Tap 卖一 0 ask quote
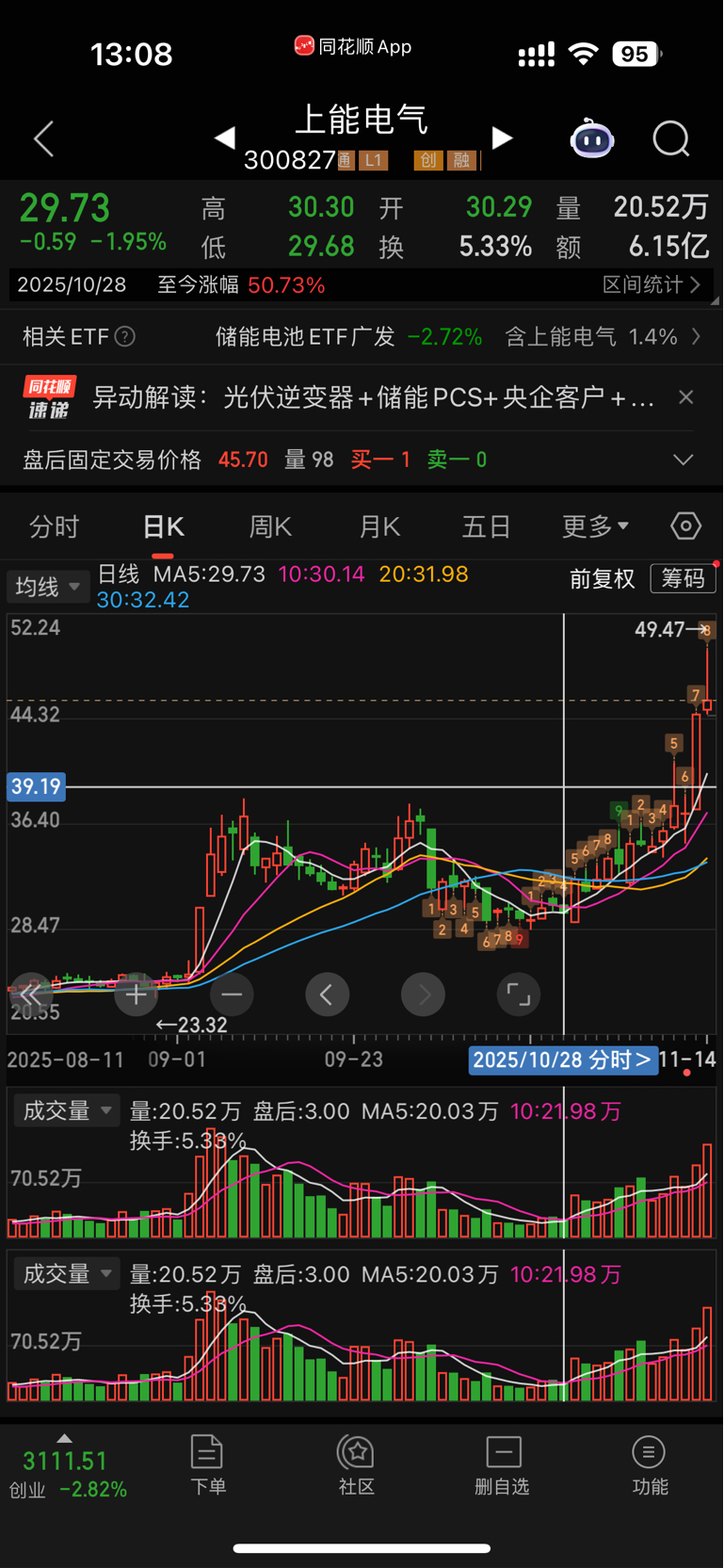Viewport: 724px width, 1568px height. (457, 460)
